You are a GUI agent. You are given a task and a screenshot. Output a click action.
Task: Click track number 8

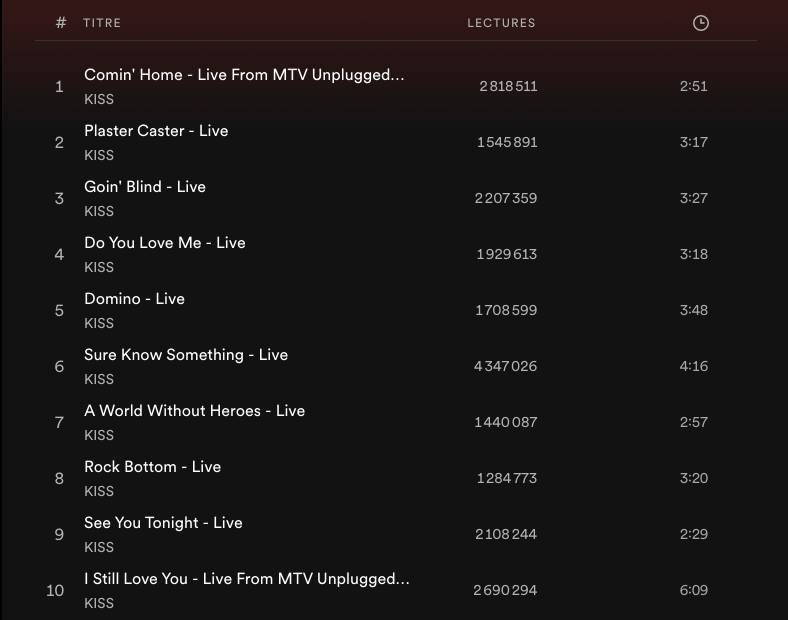point(59,479)
